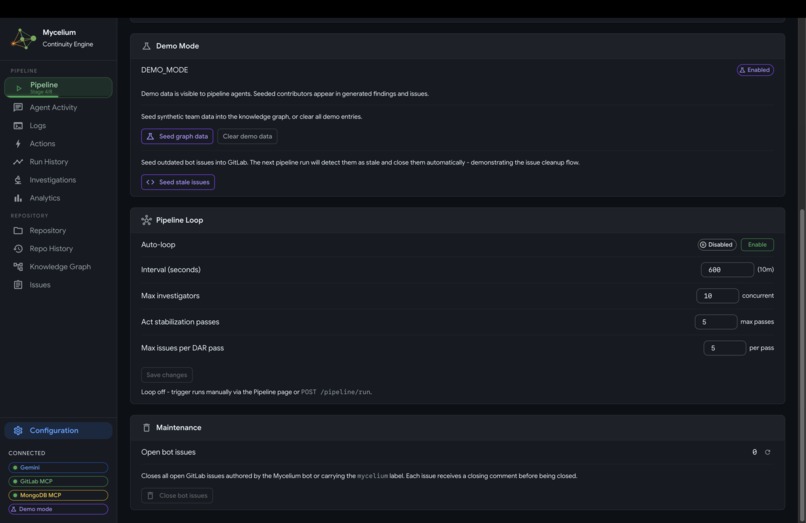Focus Act stabilization passes input field
The image size is (806, 523).
[716, 322]
